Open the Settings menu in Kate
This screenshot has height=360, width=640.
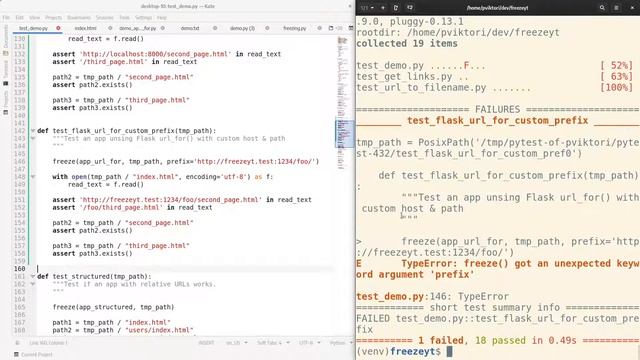pos(143,18)
